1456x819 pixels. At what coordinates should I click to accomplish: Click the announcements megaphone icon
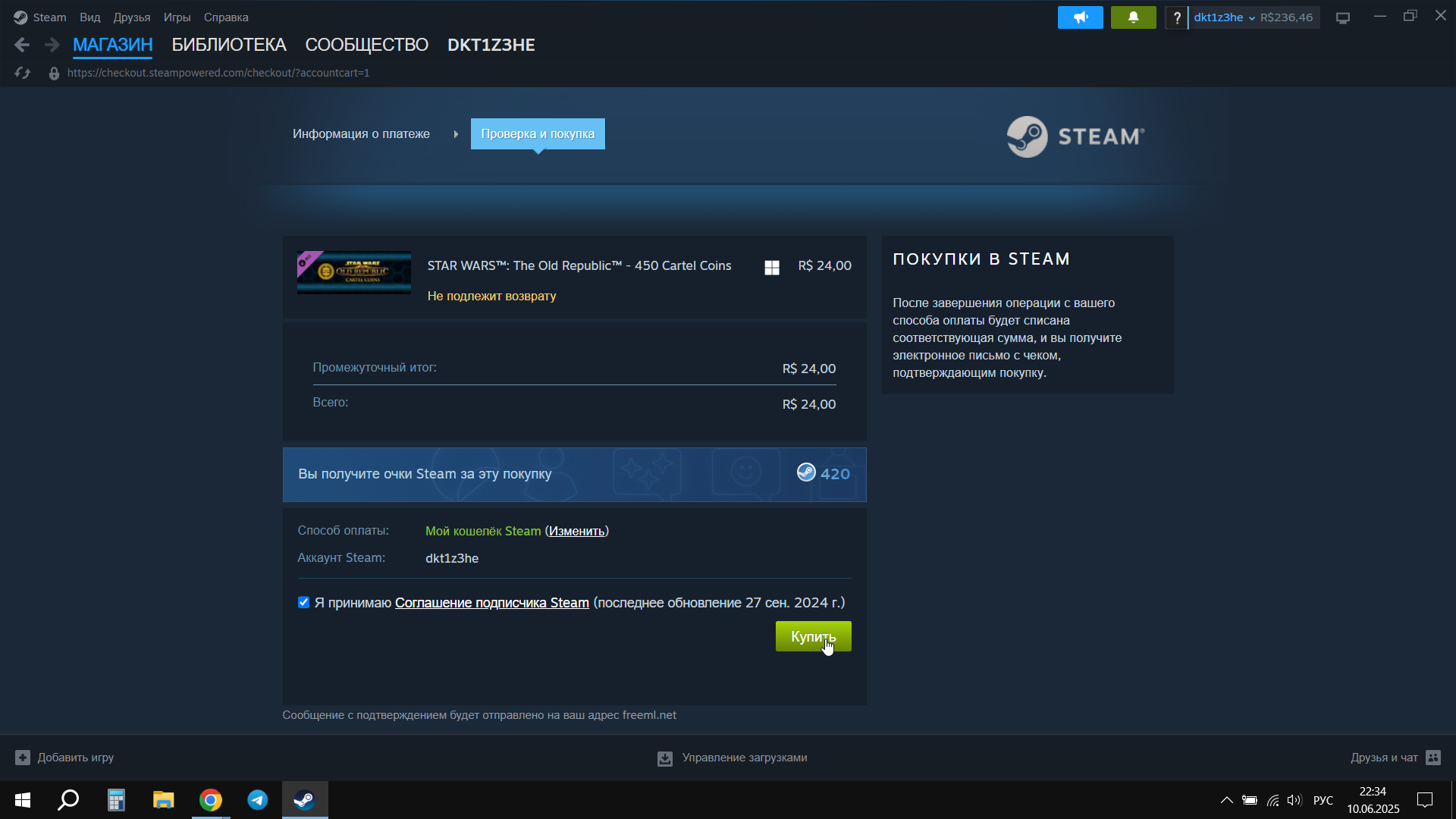[x=1080, y=17]
